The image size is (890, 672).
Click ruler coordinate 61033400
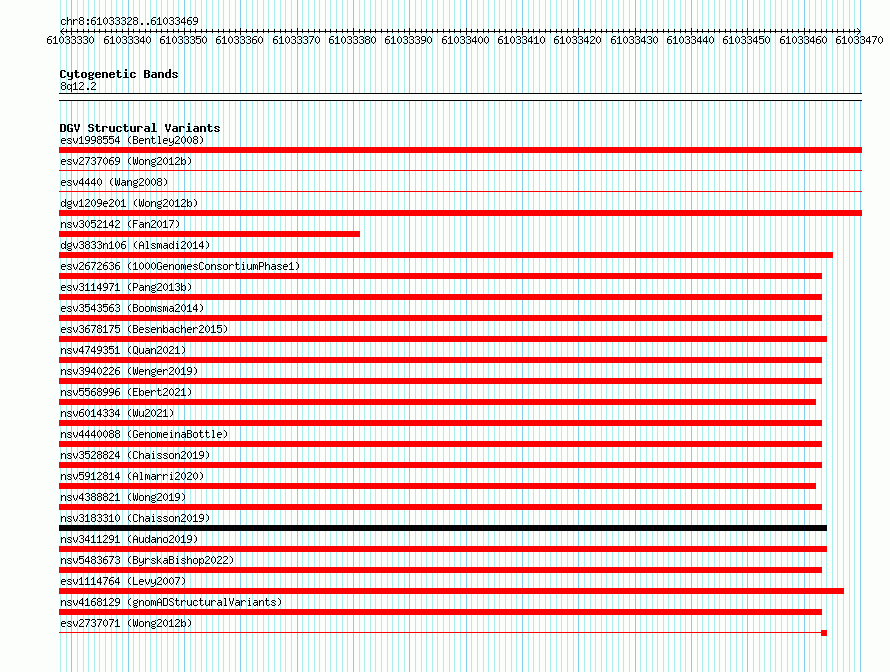tap(465, 40)
